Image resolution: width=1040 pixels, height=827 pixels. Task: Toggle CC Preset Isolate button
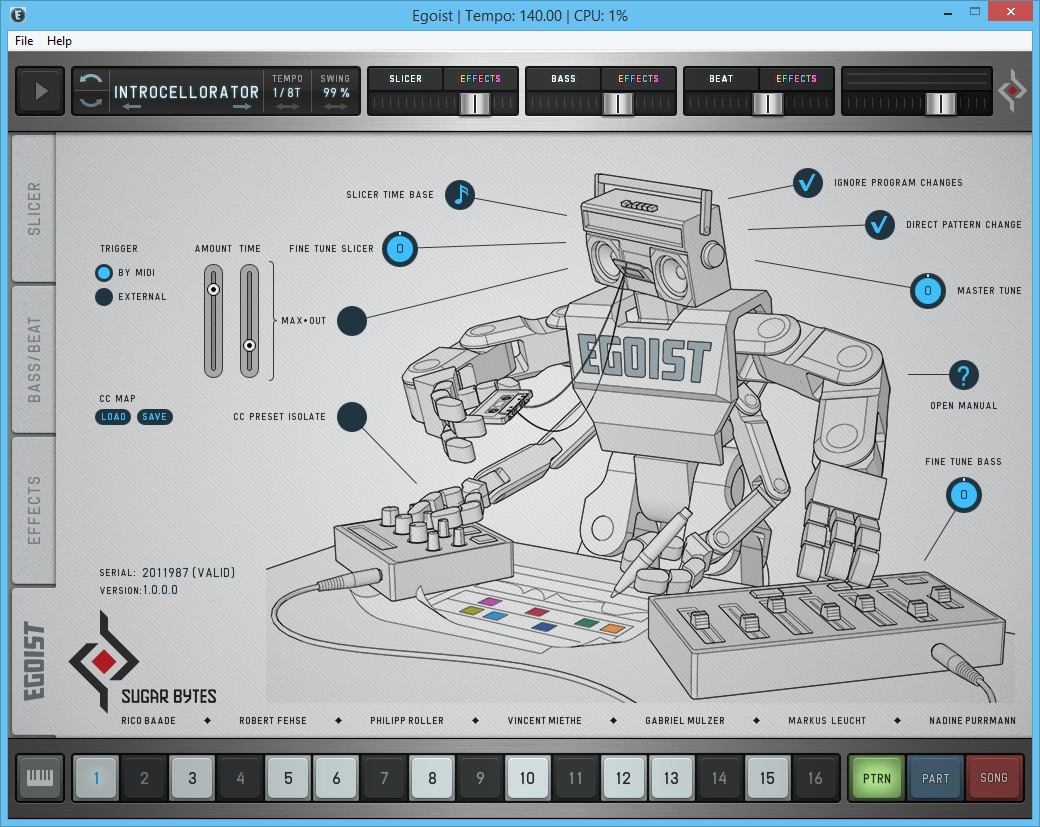(352, 416)
